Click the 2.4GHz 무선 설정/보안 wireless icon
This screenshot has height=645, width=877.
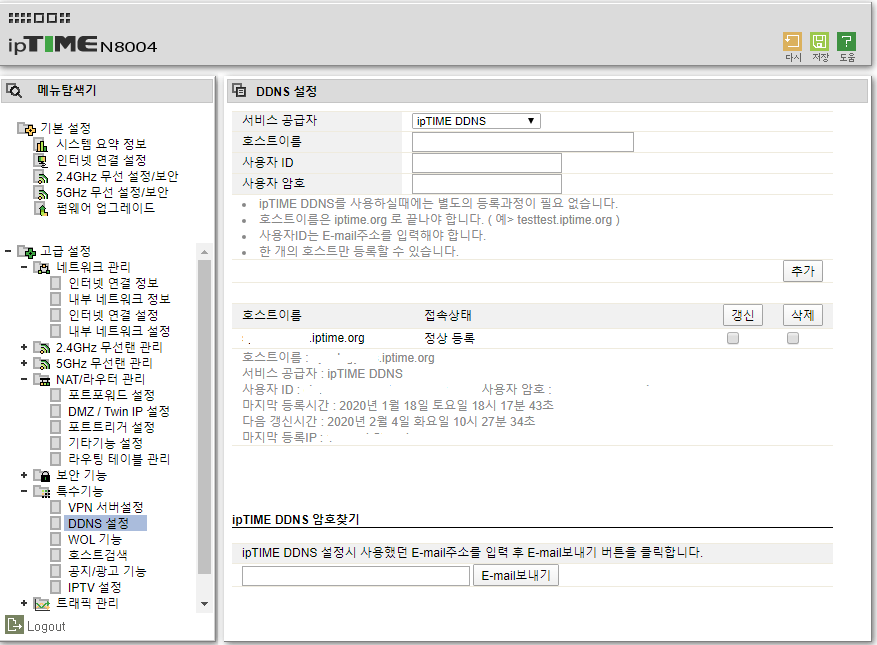click(x=41, y=177)
